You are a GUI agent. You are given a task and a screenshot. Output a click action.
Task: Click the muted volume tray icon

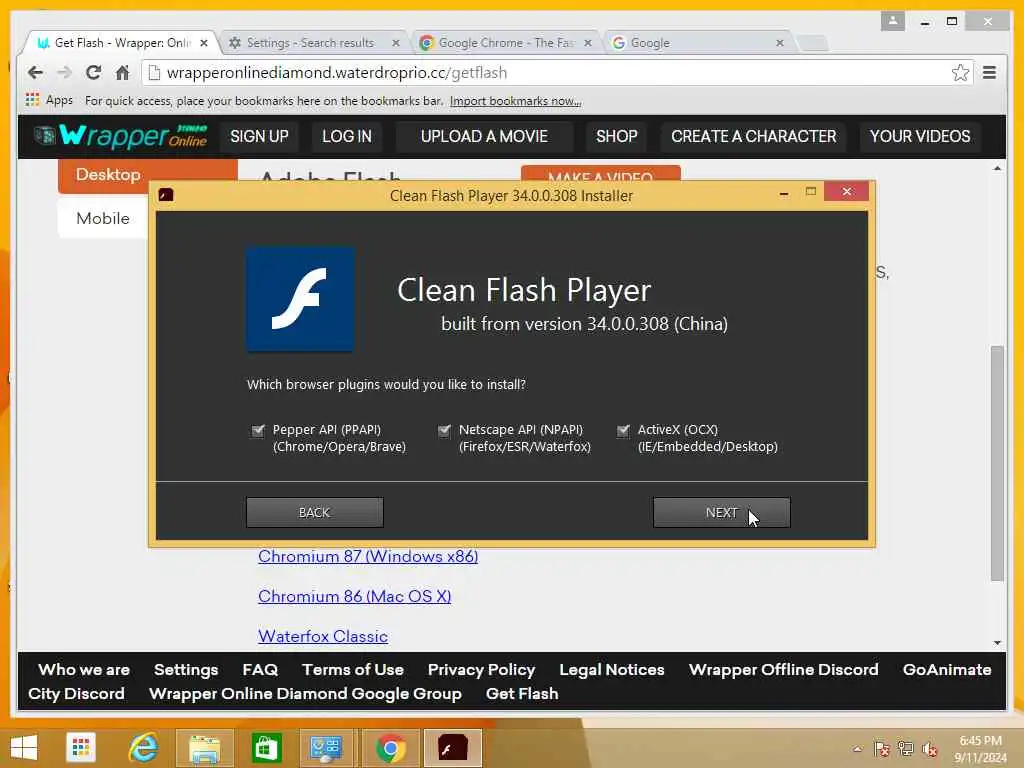click(x=929, y=749)
